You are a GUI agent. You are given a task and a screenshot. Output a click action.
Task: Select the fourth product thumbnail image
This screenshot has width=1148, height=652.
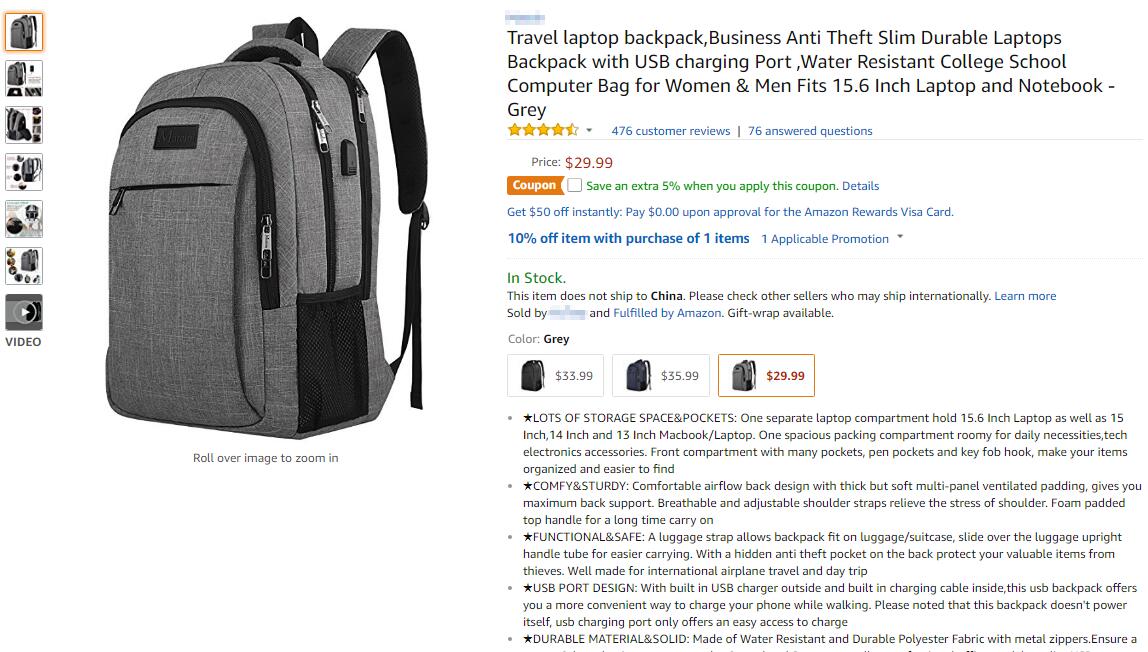(23, 172)
